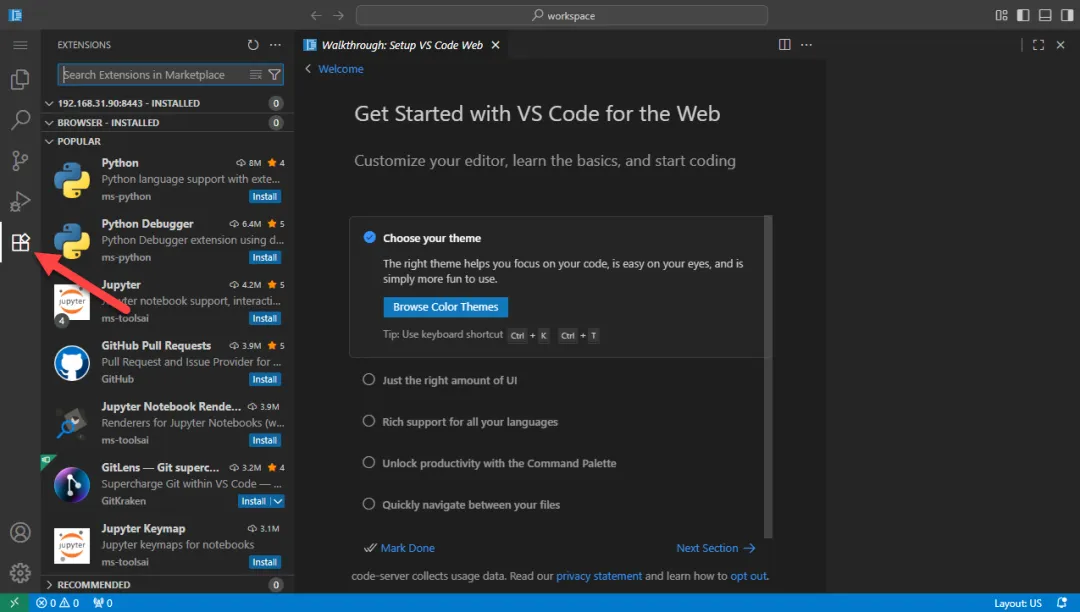Open the Source Control view

pyautogui.click(x=20, y=161)
